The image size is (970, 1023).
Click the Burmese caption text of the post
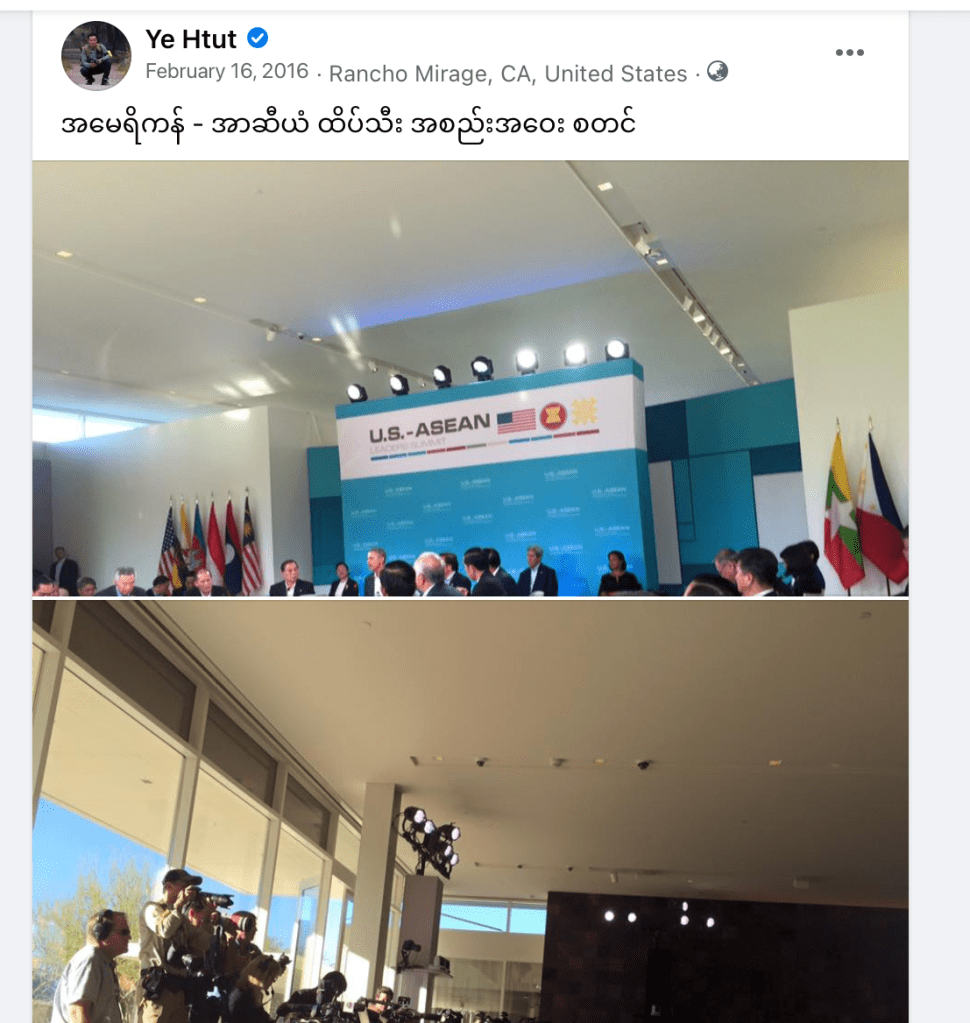pos(348,124)
